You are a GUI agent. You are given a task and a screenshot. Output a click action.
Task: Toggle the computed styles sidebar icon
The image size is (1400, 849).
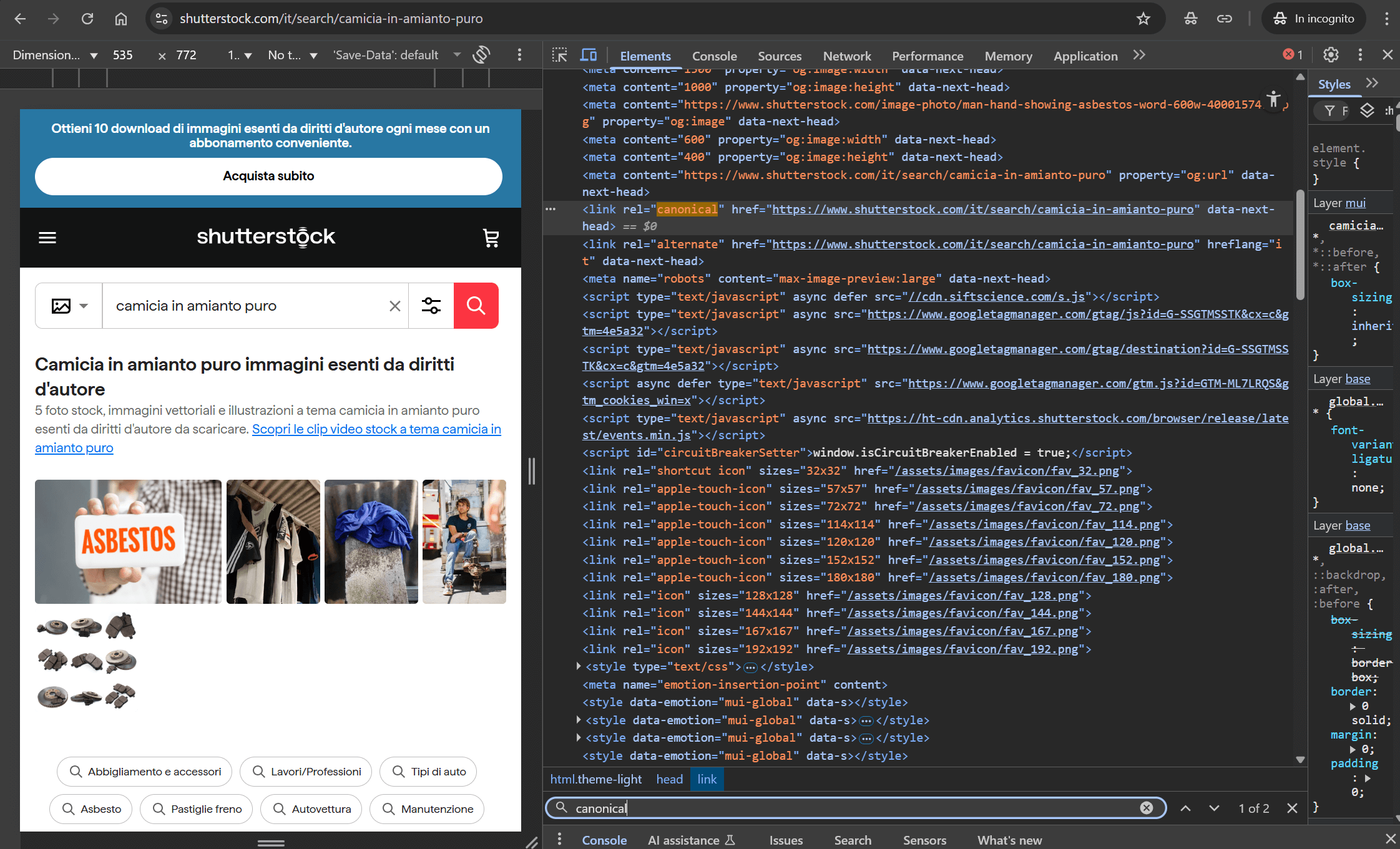coord(1367,110)
